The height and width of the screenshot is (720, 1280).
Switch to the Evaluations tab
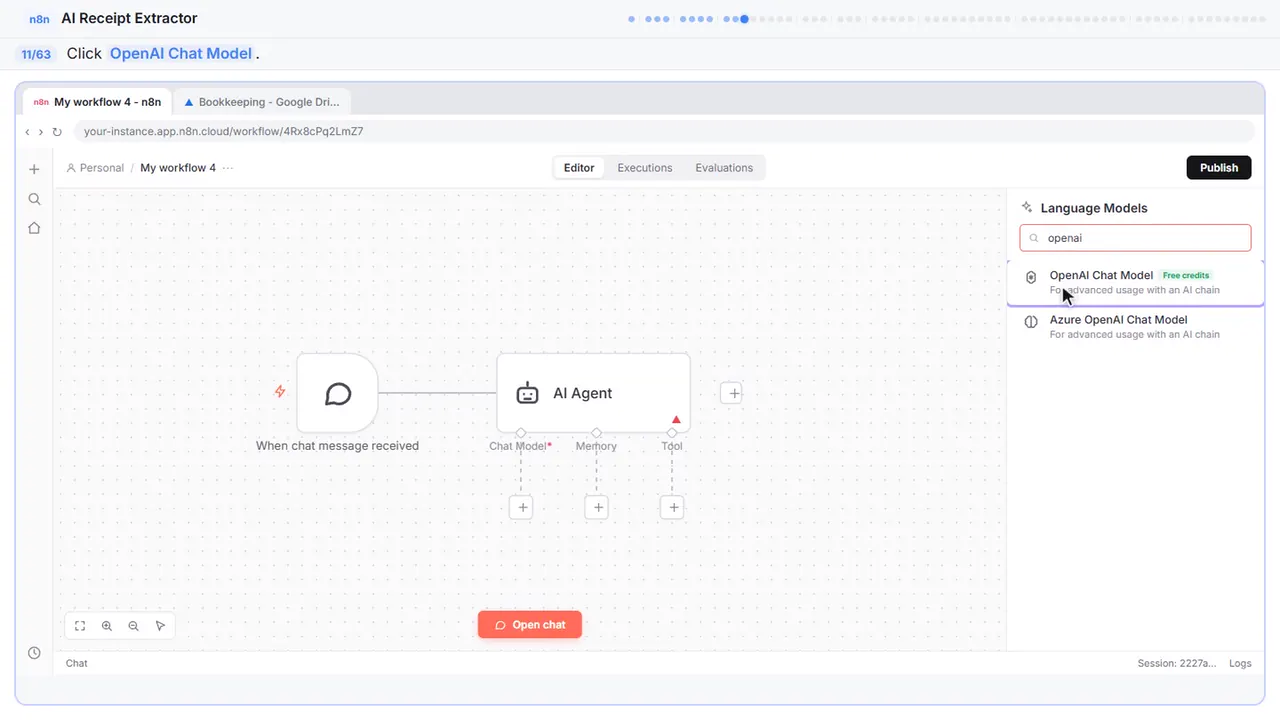[724, 168]
